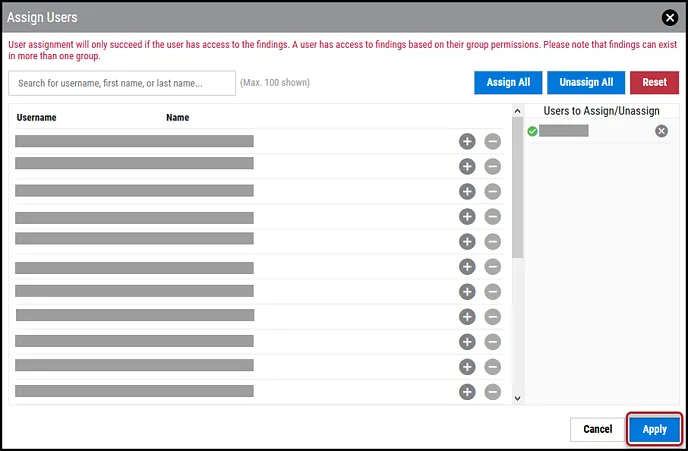Image resolution: width=688 pixels, height=451 pixels.
Task: Click the username search field
Action: click(x=122, y=83)
